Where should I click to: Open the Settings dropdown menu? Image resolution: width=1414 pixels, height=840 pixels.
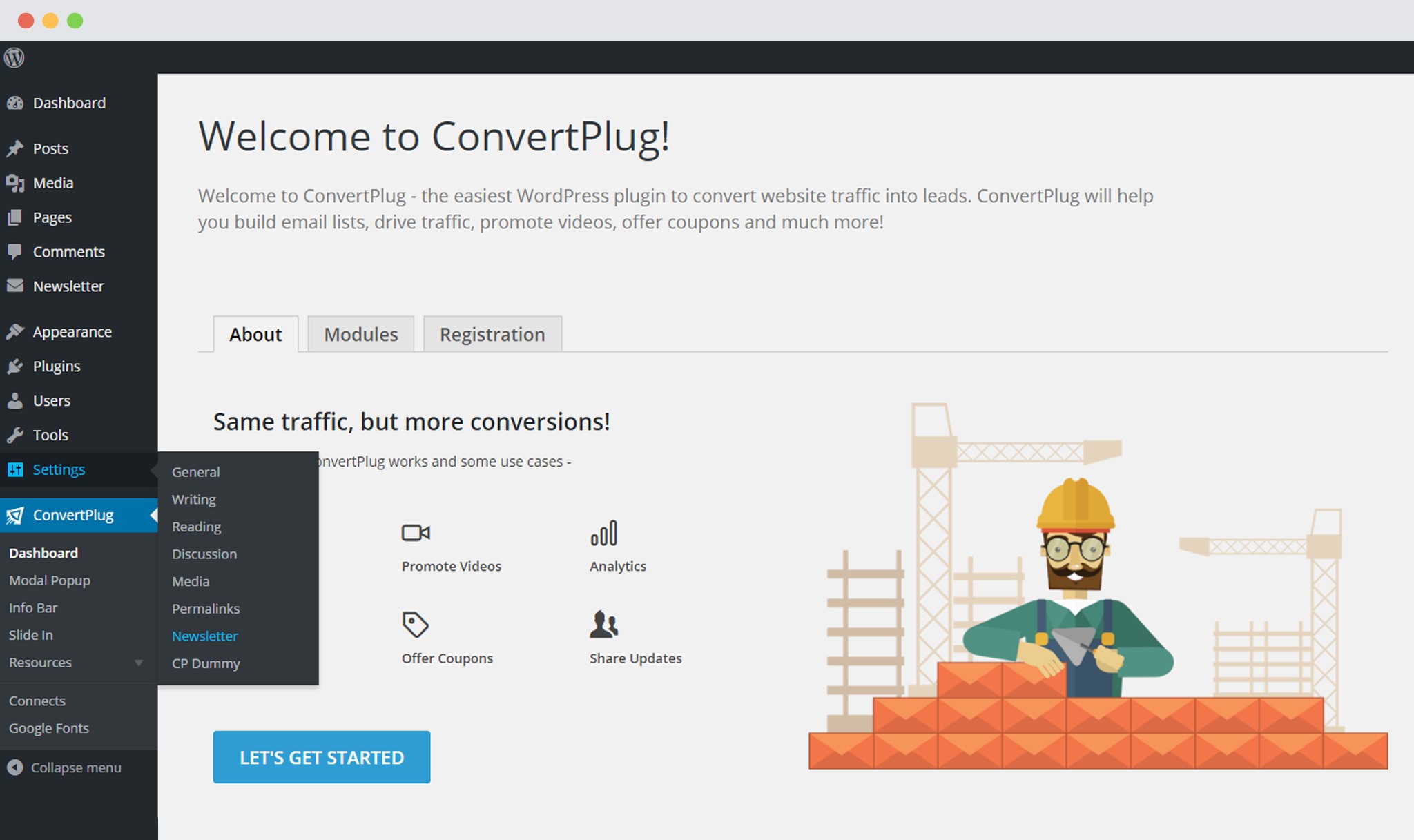pyautogui.click(x=58, y=468)
